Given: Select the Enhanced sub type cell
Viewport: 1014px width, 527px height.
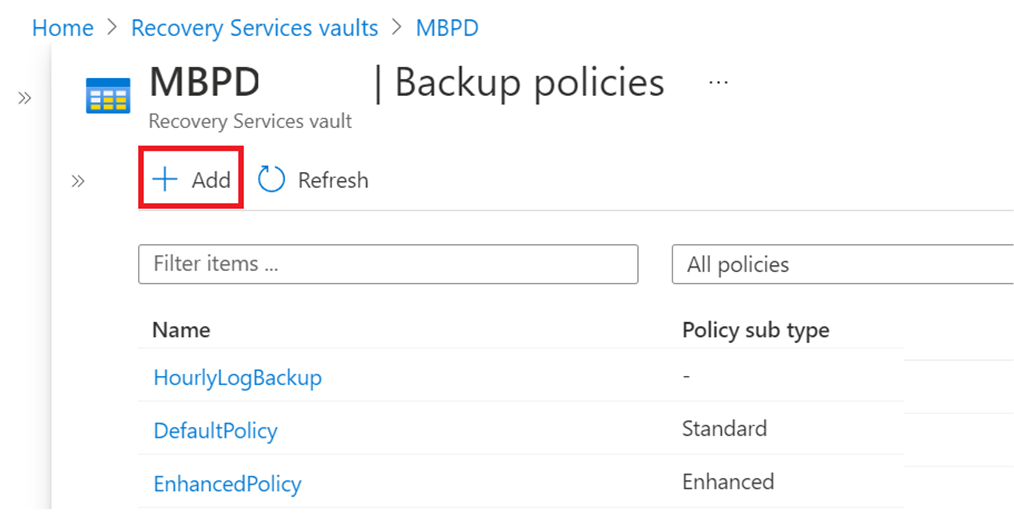Looking at the screenshot, I should coord(728,482).
